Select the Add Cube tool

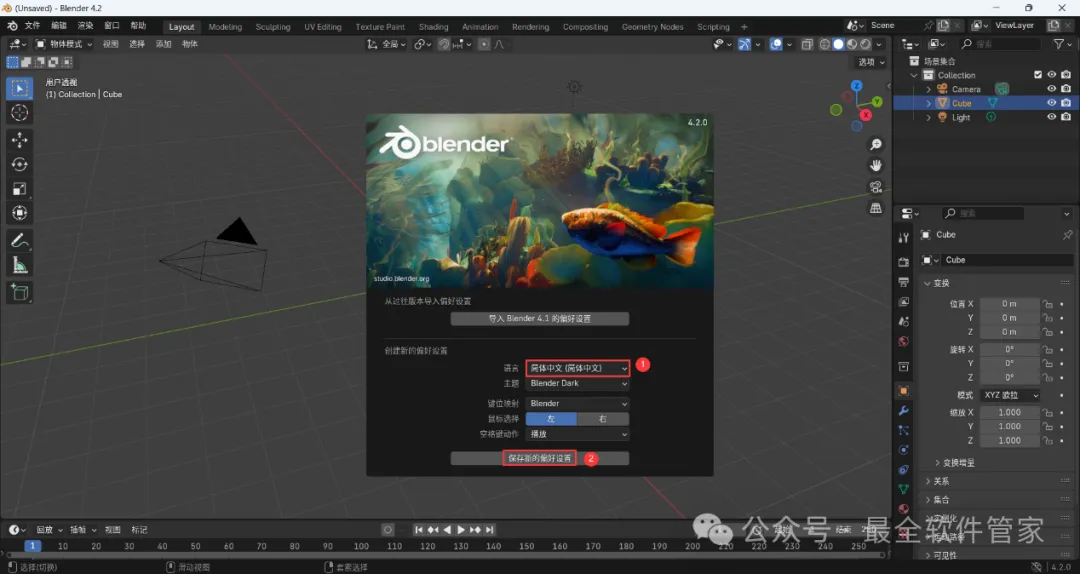tap(19, 292)
